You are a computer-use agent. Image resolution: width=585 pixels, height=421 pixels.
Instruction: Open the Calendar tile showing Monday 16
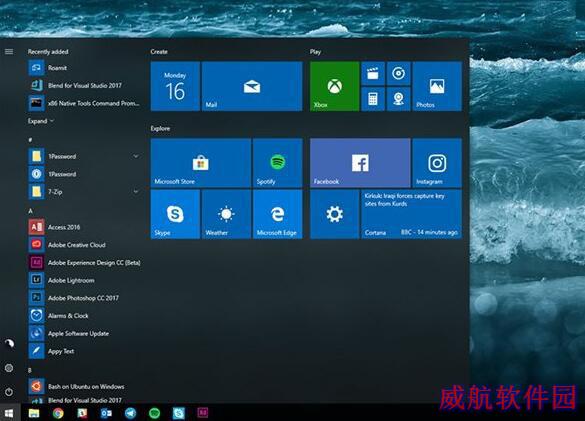tap(175, 86)
